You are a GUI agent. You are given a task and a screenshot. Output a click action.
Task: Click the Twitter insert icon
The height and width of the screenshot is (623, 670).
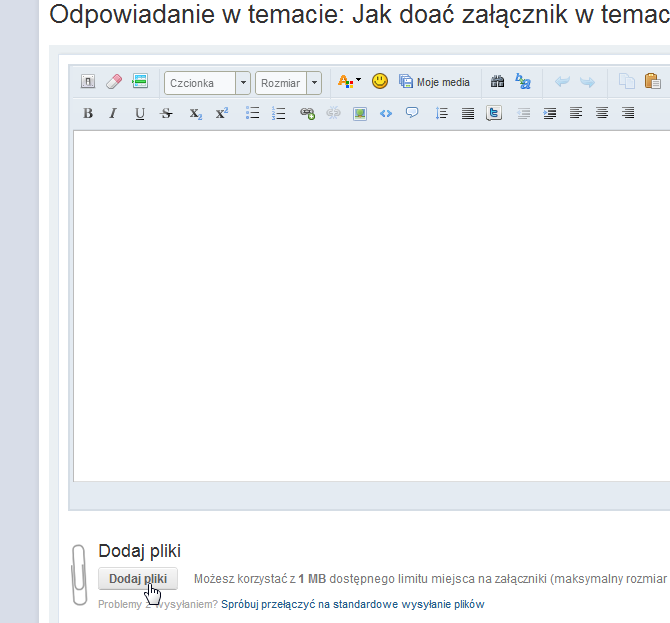(x=494, y=113)
